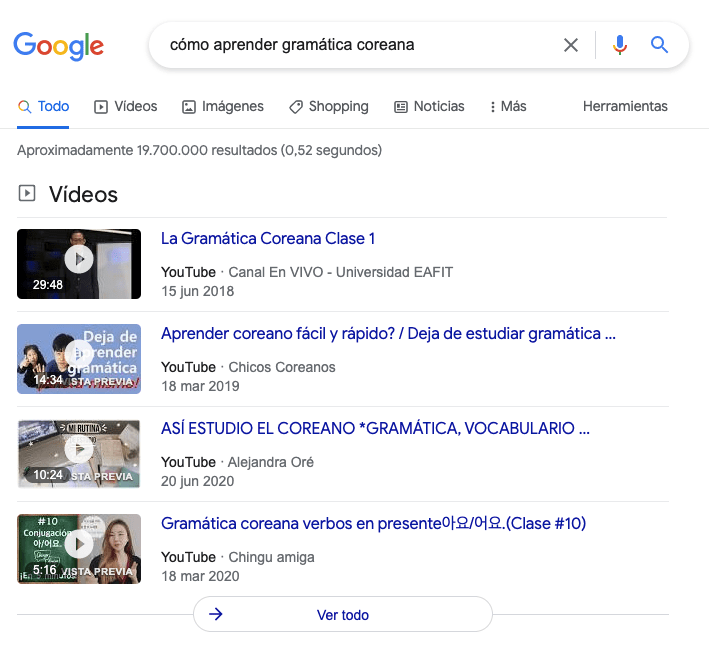Click the Google logo
This screenshot has width=709, height=656.
58,46
